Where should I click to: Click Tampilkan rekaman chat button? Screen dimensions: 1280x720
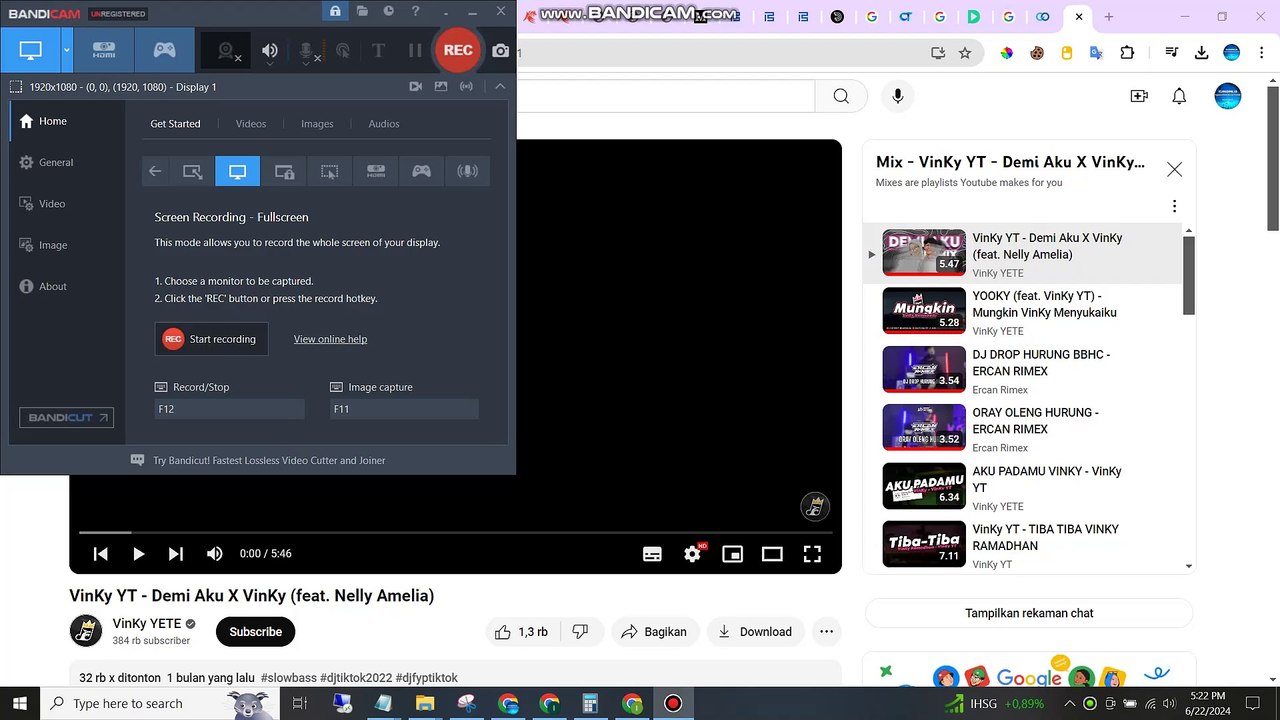click(1029, 613)
